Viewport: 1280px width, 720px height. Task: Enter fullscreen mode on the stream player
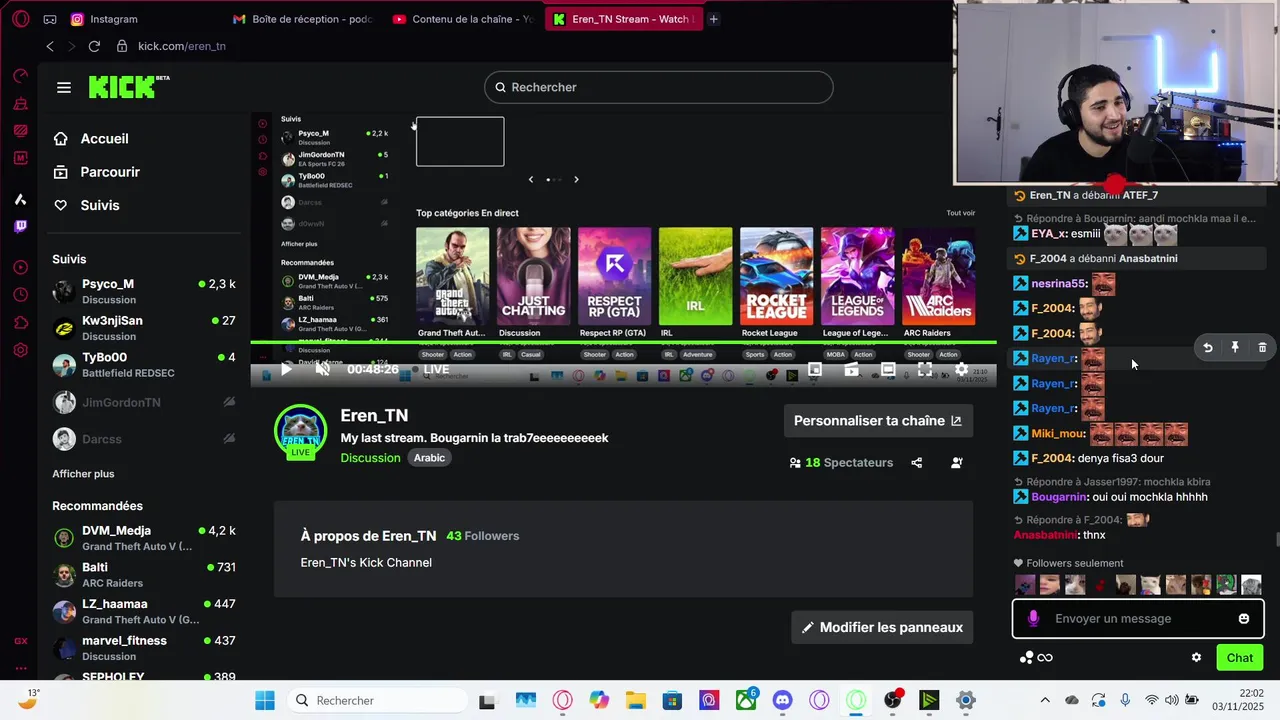coord(925,369)
